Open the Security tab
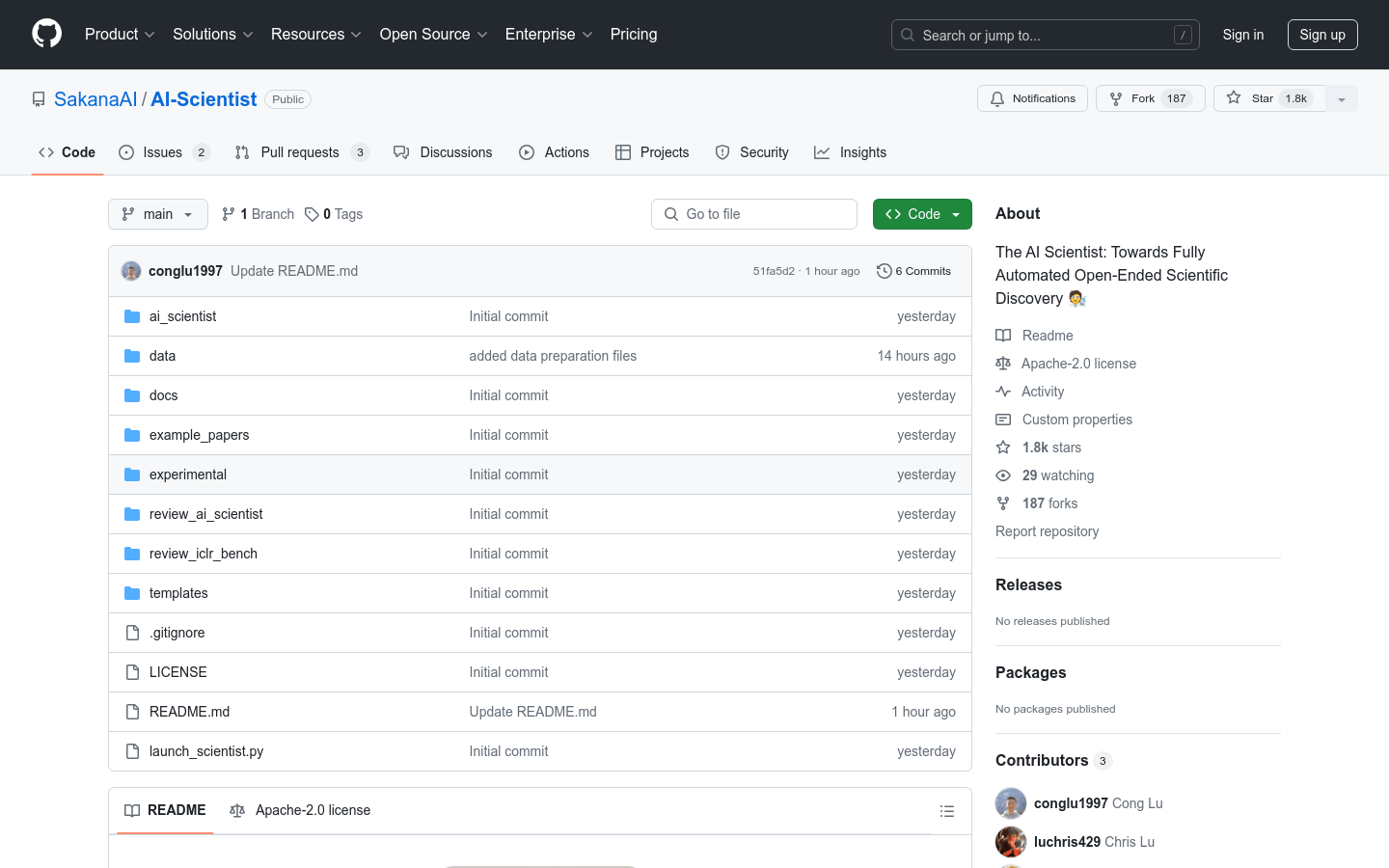This screenshot has width=1389, height=868. coord(751,152)
